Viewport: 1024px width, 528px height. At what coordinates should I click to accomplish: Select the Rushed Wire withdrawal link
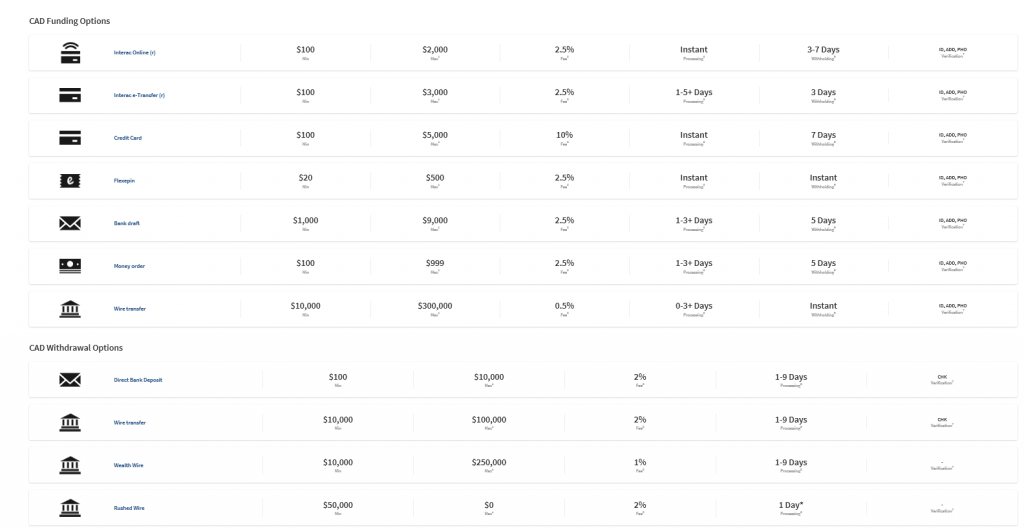pos(129,508)
